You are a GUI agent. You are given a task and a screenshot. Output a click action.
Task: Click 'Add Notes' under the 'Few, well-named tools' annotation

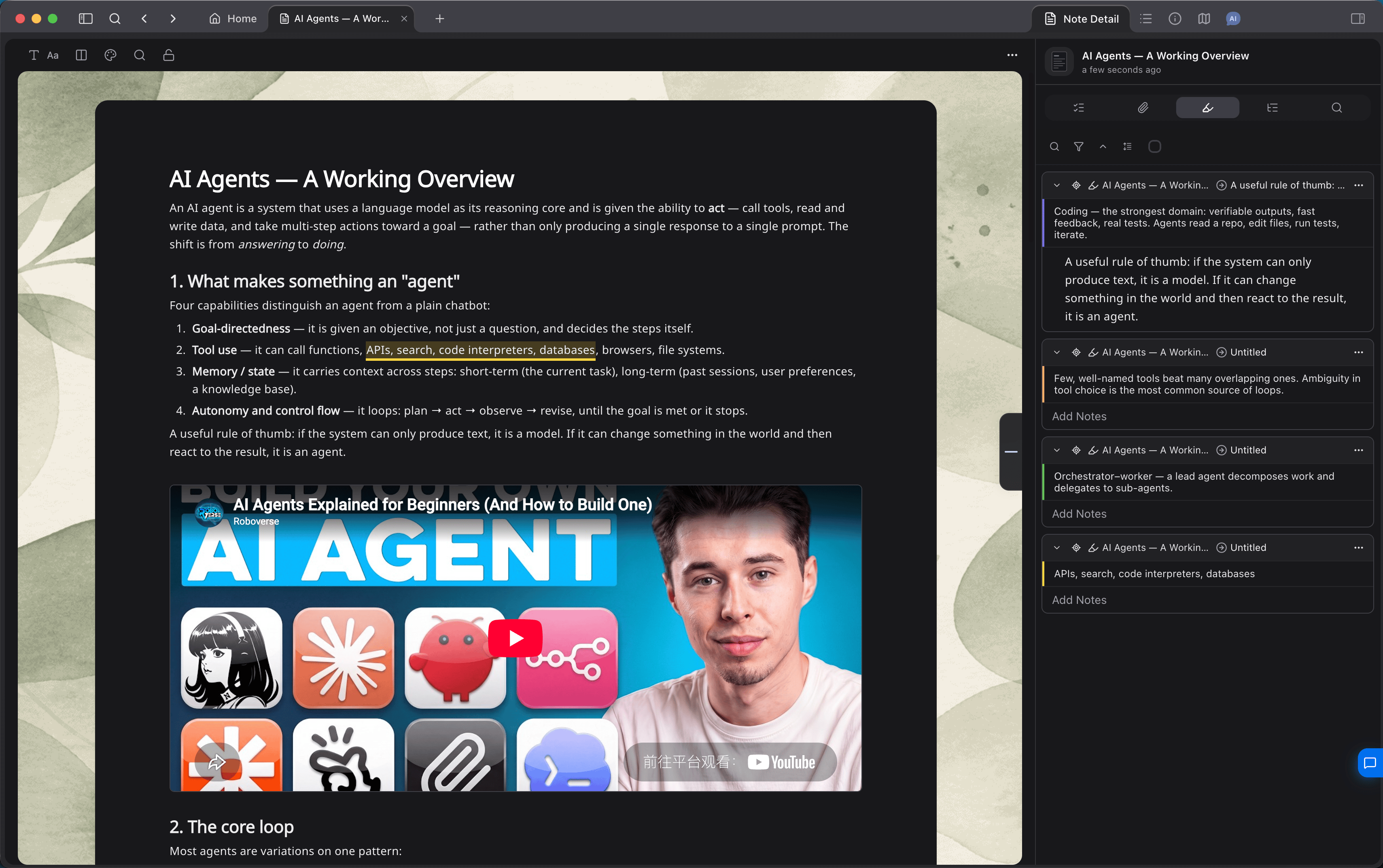[x=1079, y=416]
